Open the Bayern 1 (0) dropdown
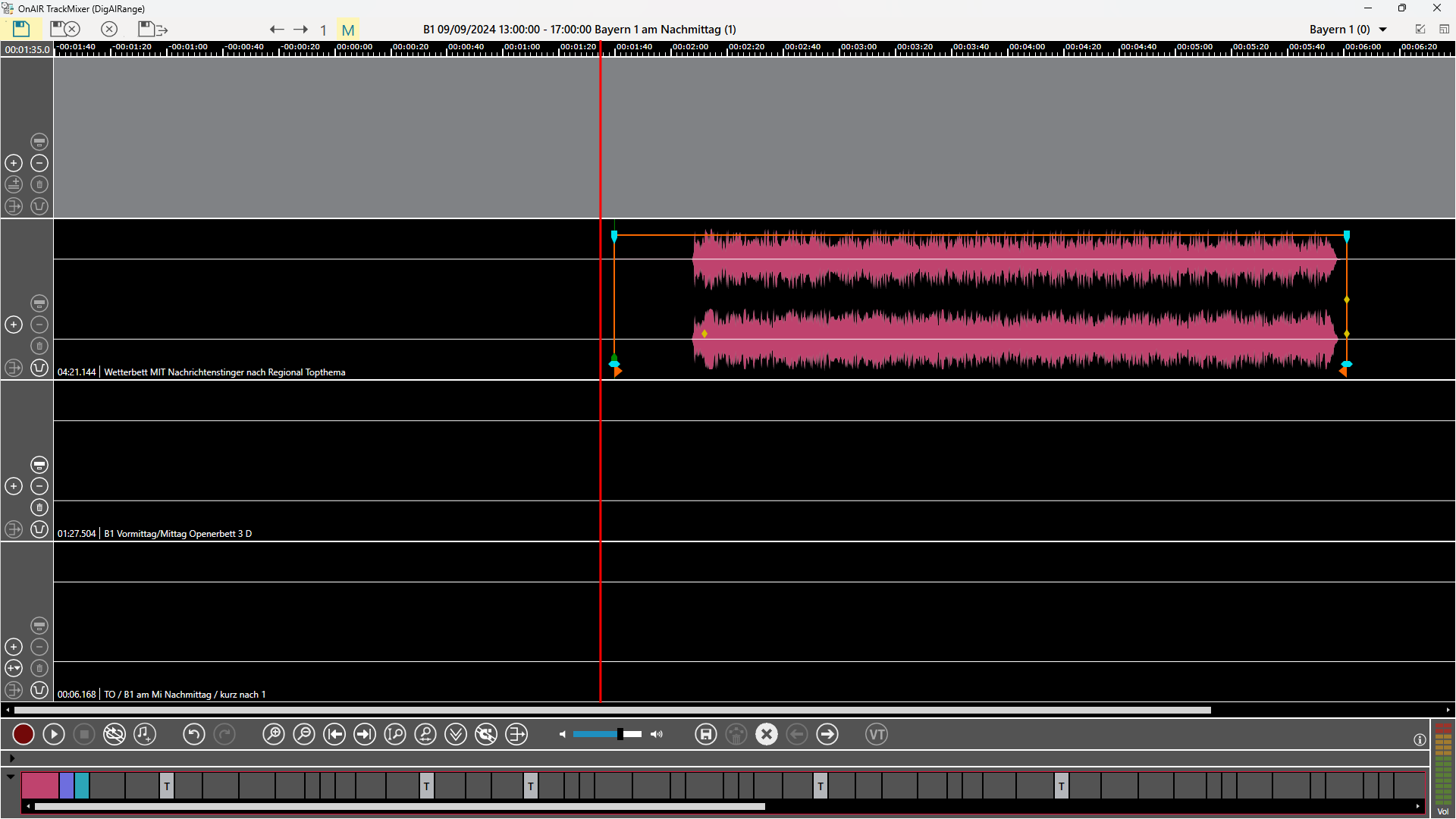 (x=1382, y=30)
